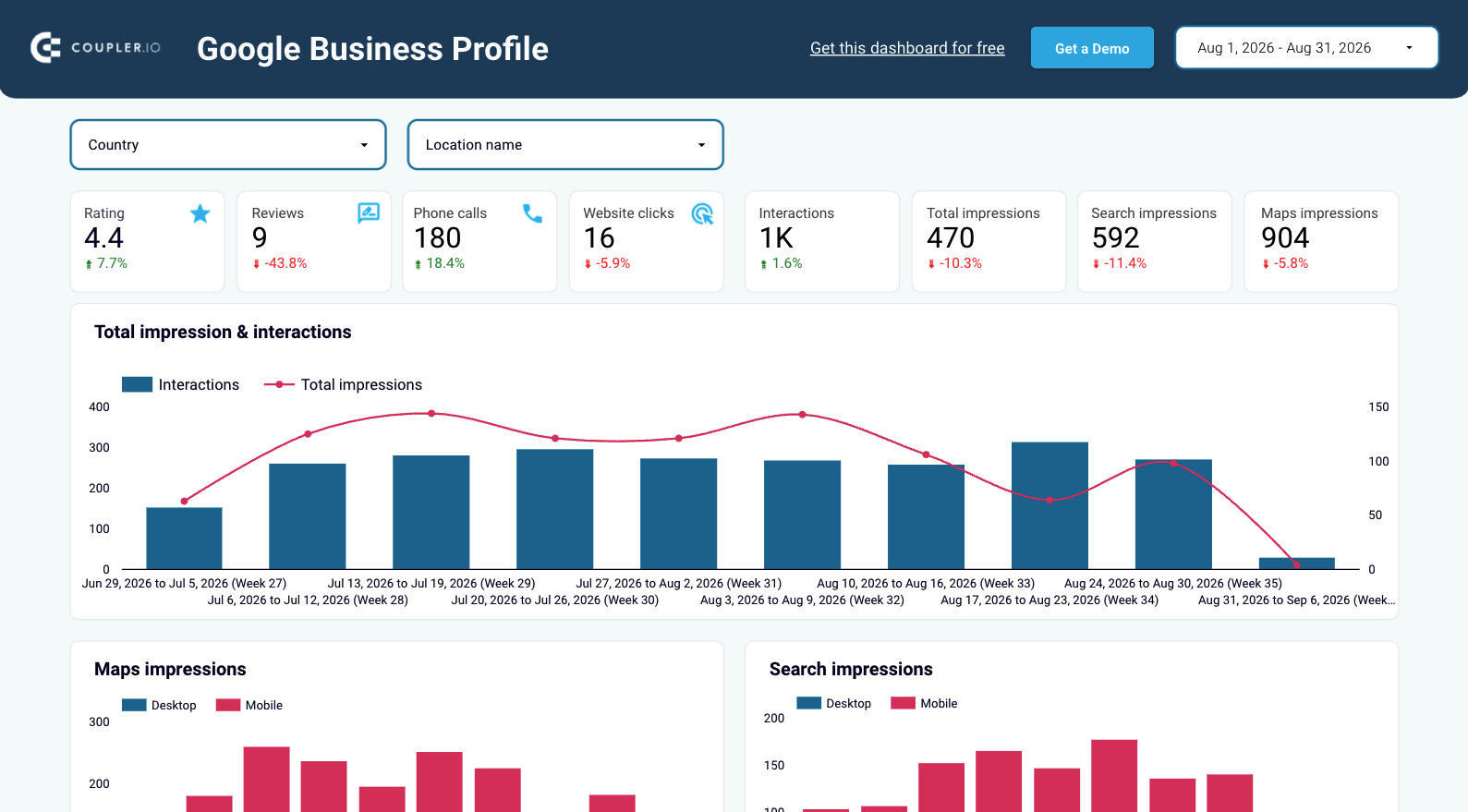
Task: Click the Total impression & interactions title
Action: point(223,332)
